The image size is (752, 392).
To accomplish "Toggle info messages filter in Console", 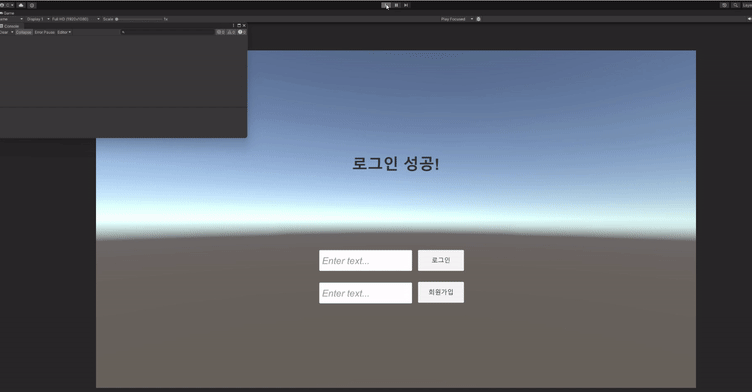I will pyautogui.click(x=220, y=32).
